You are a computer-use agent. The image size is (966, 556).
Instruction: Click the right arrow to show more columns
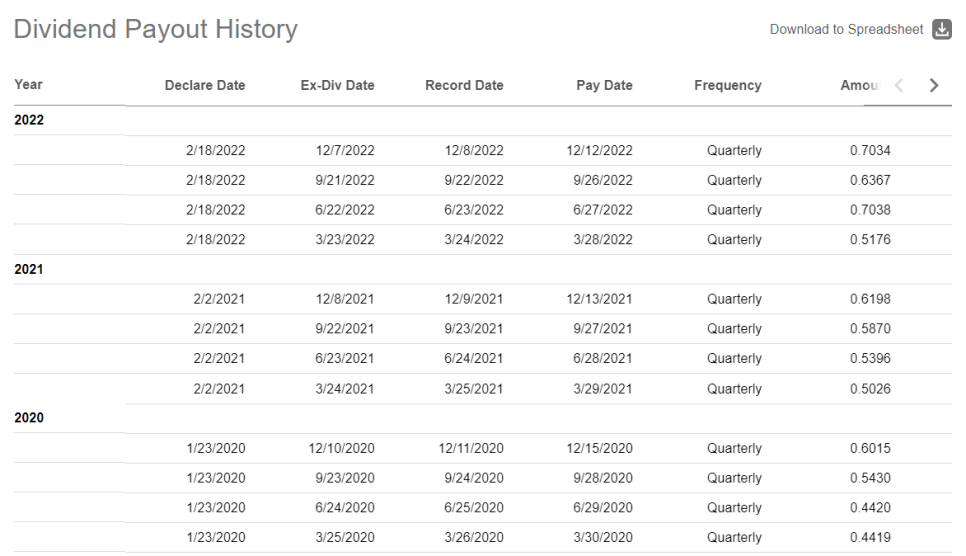(934, 85)
